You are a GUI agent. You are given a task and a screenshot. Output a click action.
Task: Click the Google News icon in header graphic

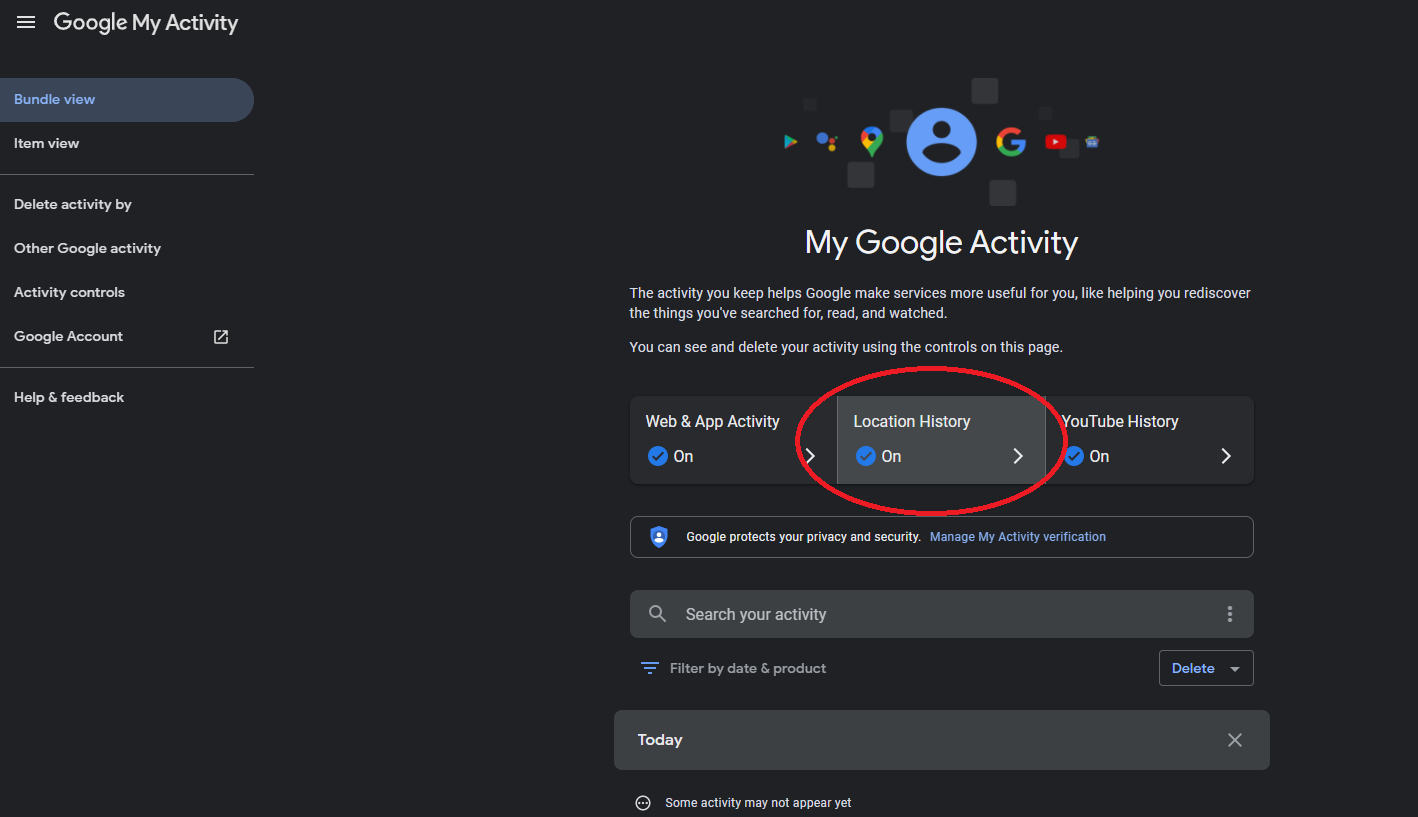pyautogui.click(x=1092, y=142)
